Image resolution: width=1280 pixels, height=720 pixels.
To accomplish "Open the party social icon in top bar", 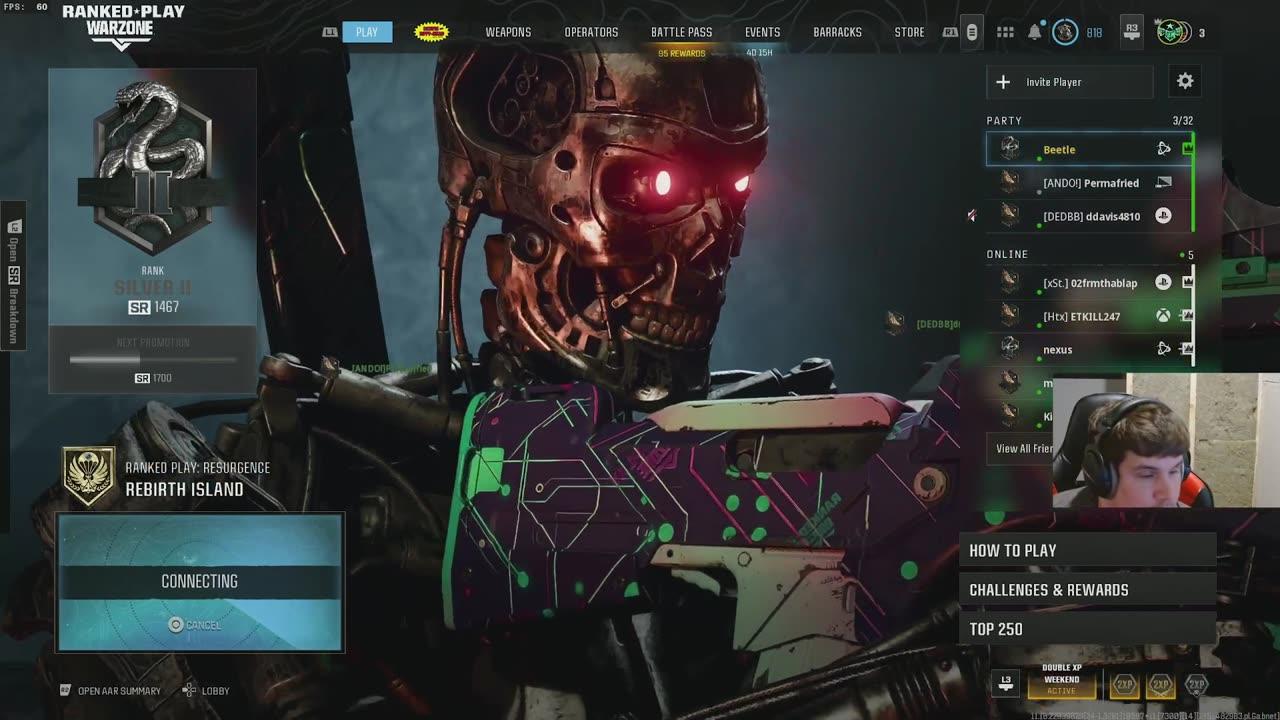I will (x=1174, y=33).
